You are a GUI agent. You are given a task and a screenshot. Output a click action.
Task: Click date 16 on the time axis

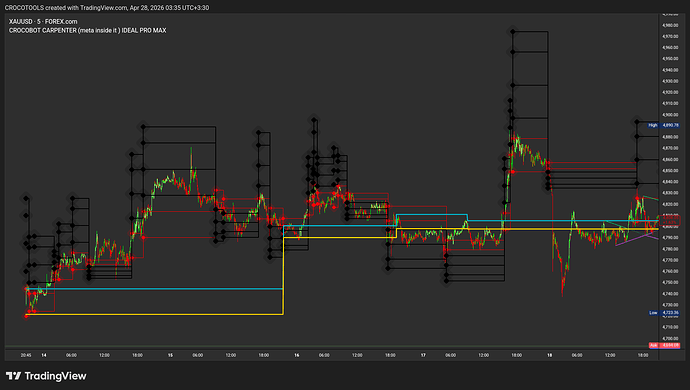[x=297, y=355]
